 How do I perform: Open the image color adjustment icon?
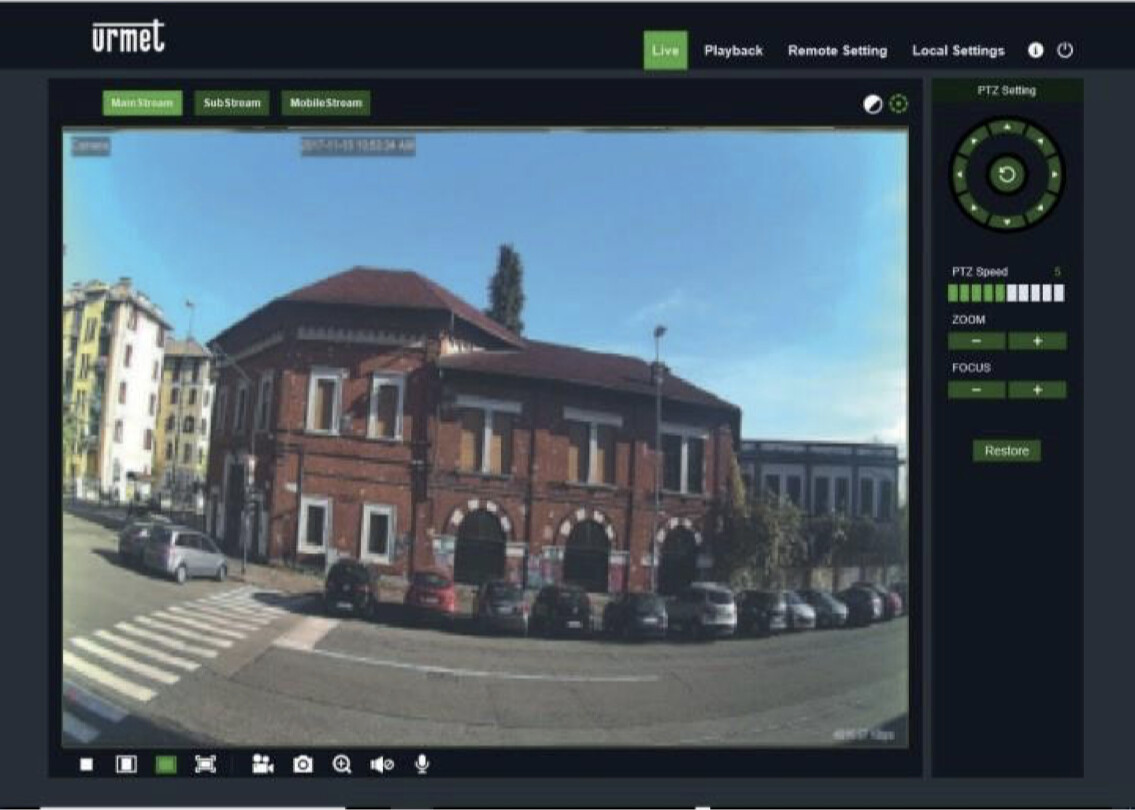(873, 104)
